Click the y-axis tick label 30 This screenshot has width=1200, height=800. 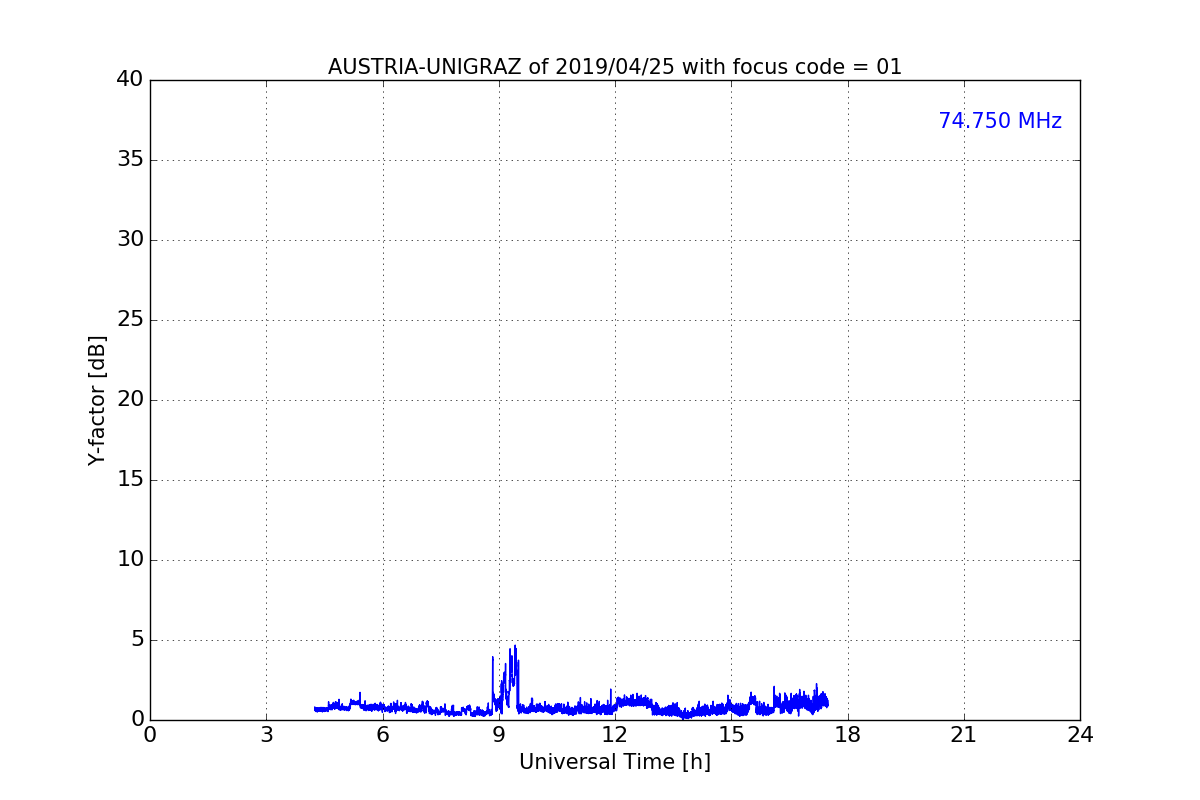click(130, 240)
